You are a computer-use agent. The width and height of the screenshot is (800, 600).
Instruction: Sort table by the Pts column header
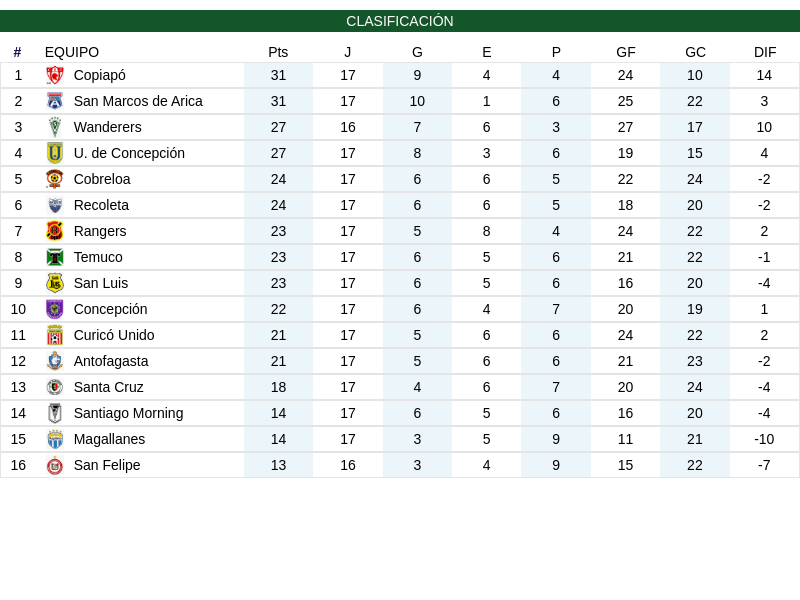278,52
